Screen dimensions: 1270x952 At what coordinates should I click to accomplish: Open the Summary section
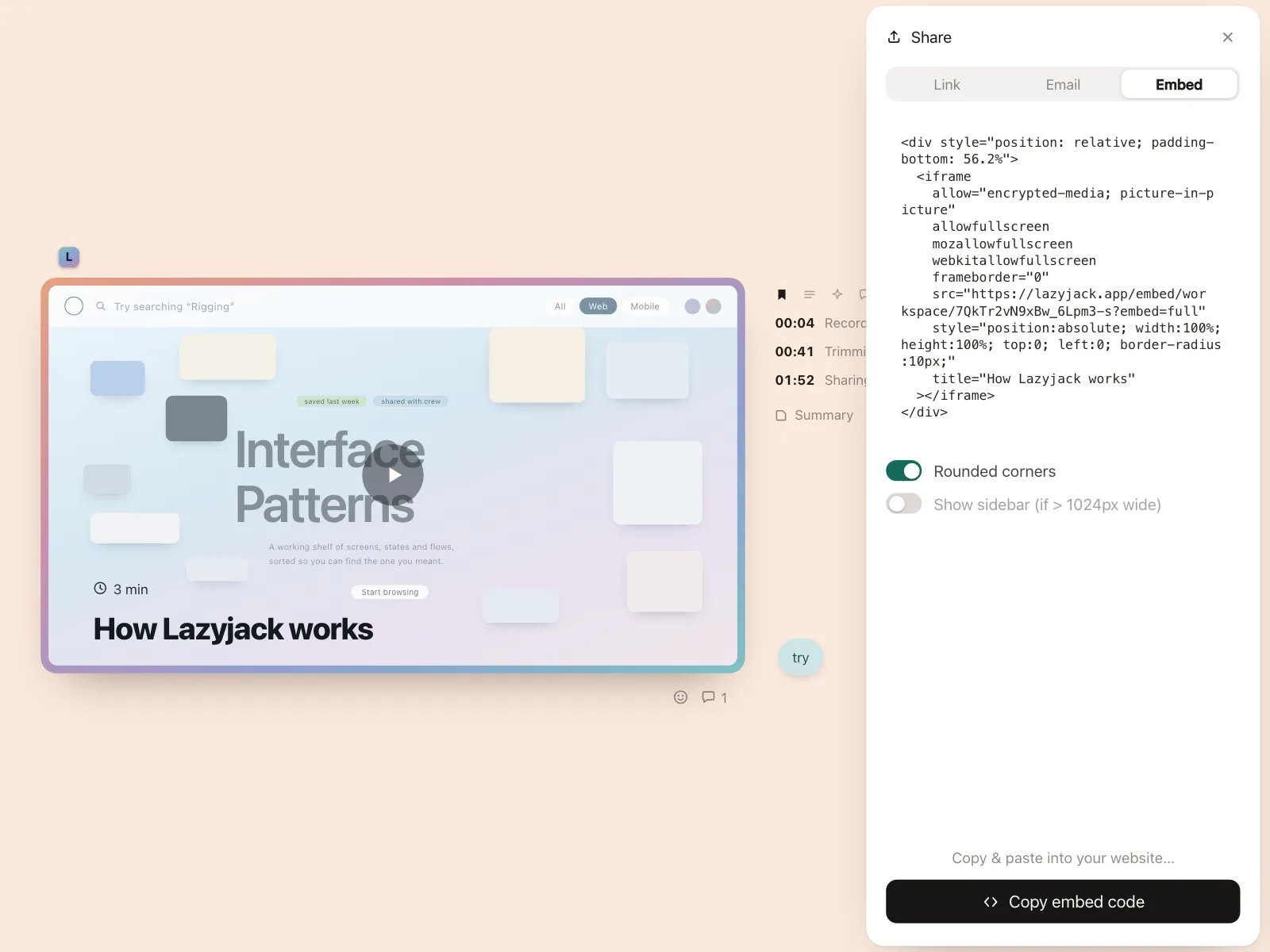coord(814,415)
